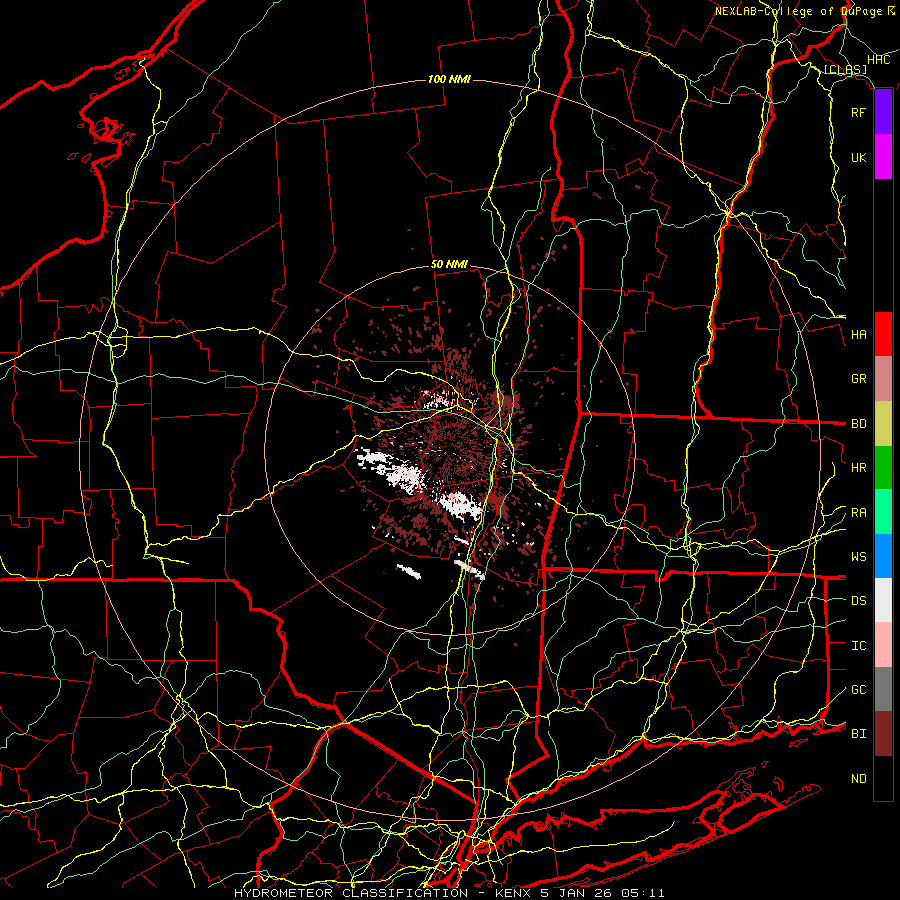Click the RA legend label
This screenshot has height=900, width=900.
point(859,513)
